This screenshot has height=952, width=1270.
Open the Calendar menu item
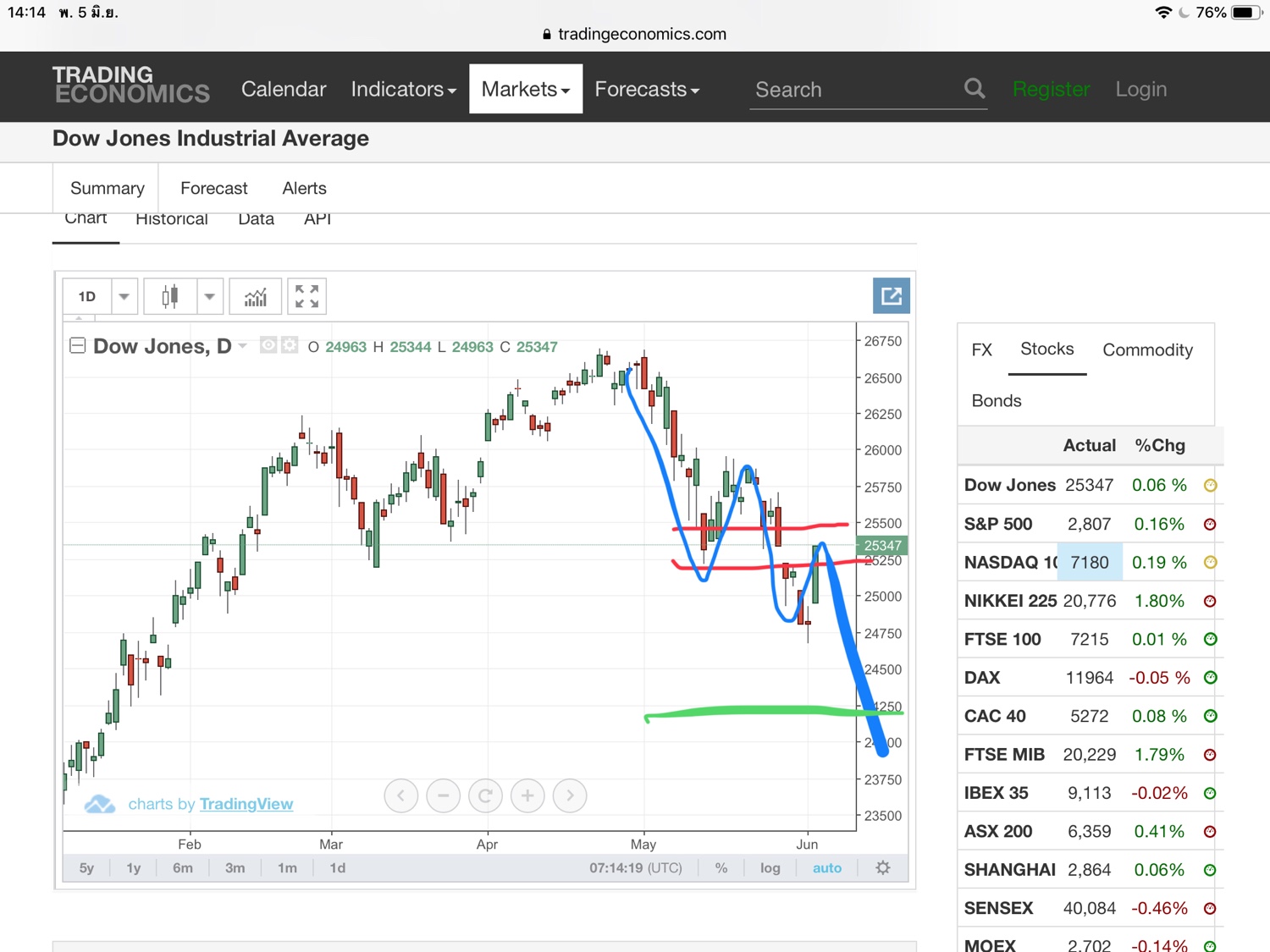coord(284,89)
